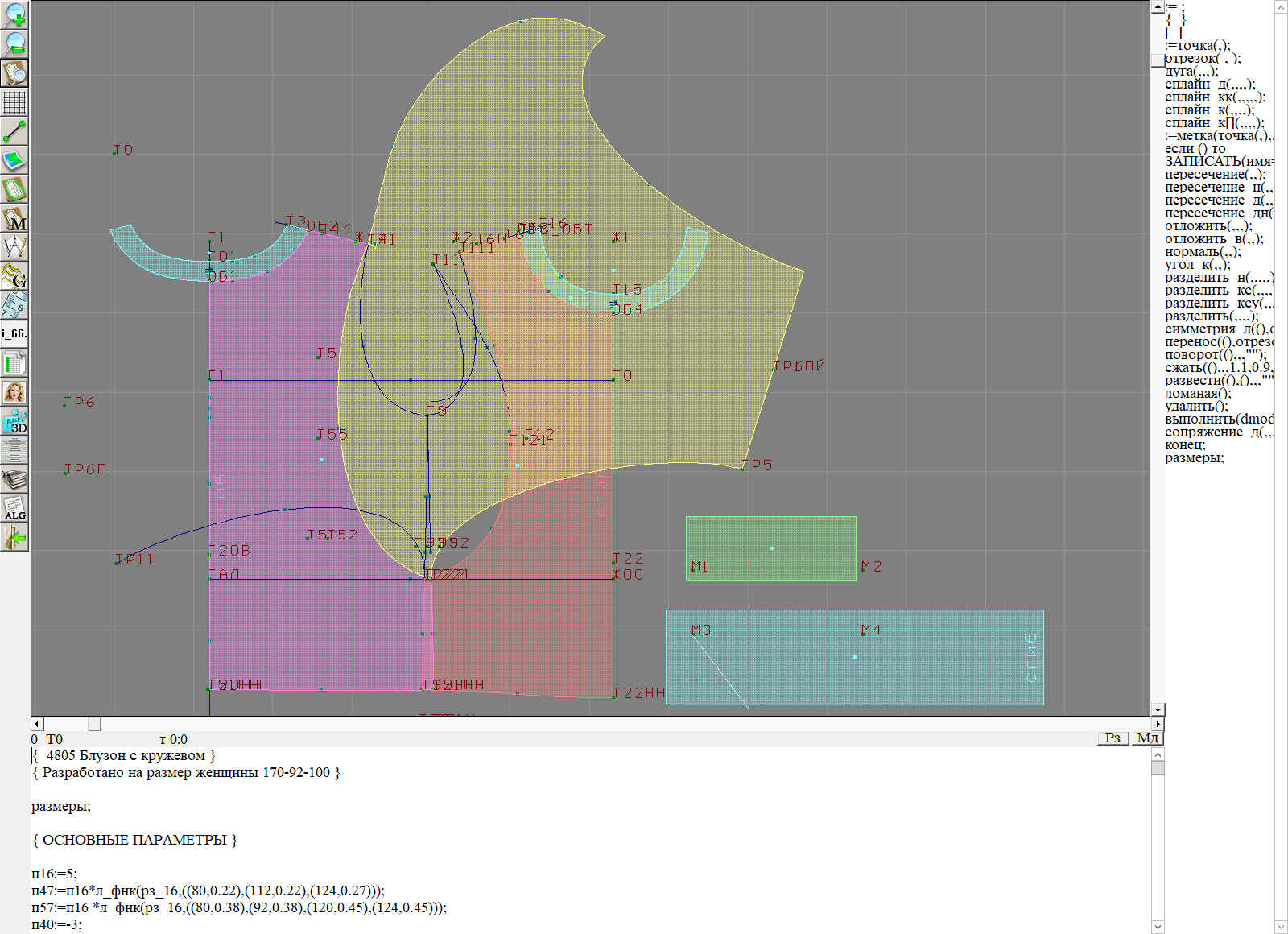The width and height of the screenshot is (1288, 934).
Task: Click the zoom in magnifier icon
Action: 14,14
